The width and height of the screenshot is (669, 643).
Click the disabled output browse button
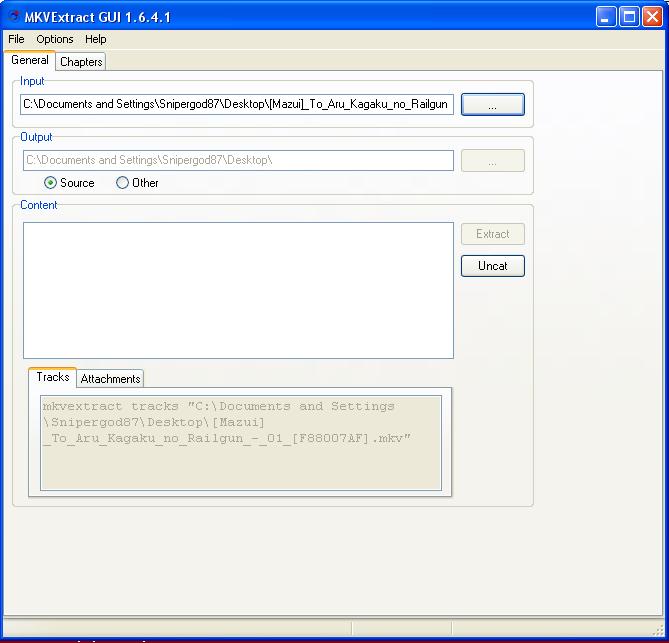pos(493,161)
